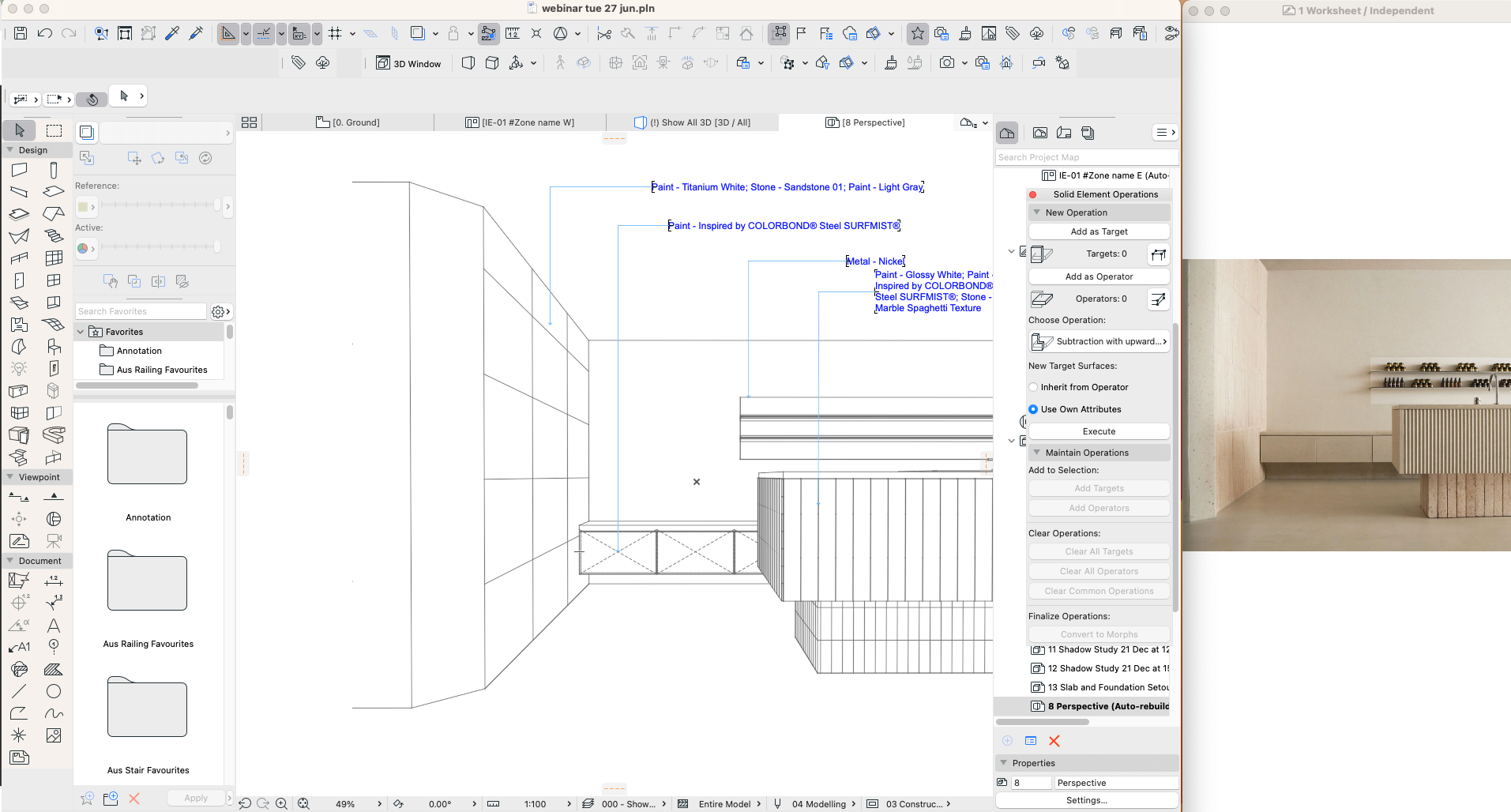Click the Get Target Elements icon beside Targets
This screenshot has height=812, width=1511.
(1158, 254)
